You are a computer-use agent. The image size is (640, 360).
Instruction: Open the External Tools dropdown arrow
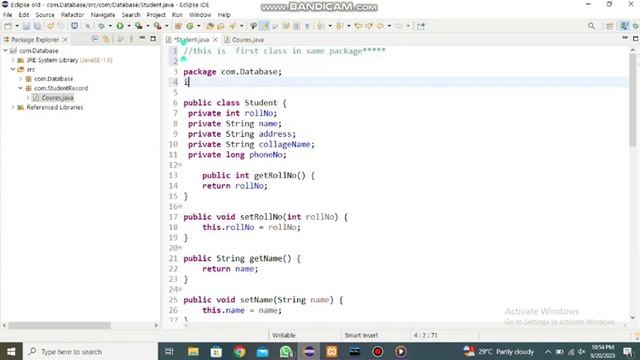click(x=167, y=26)
